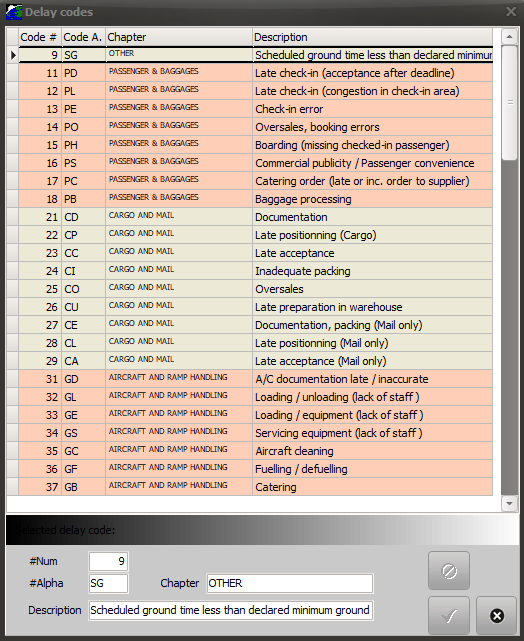The height and width of the screenshot is (641, 524).
Task: Sort by the Code # column header
Action: coord(40,37)
